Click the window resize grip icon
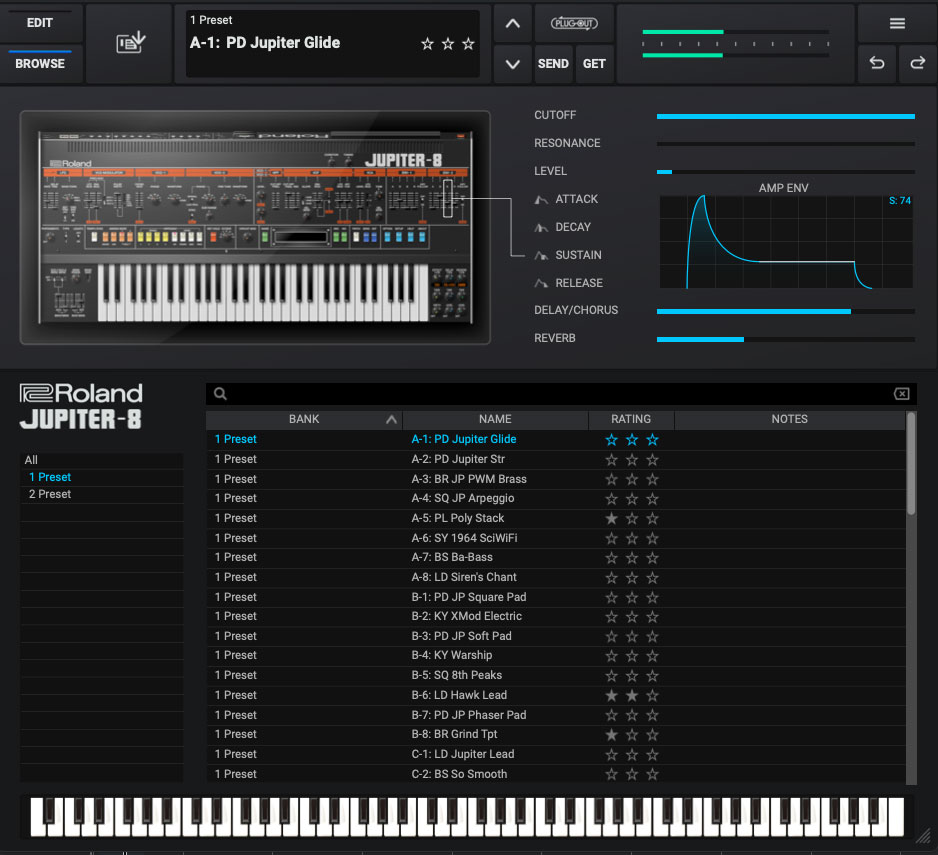The height and width of the screenshot is (855, 938). [924, 836]
